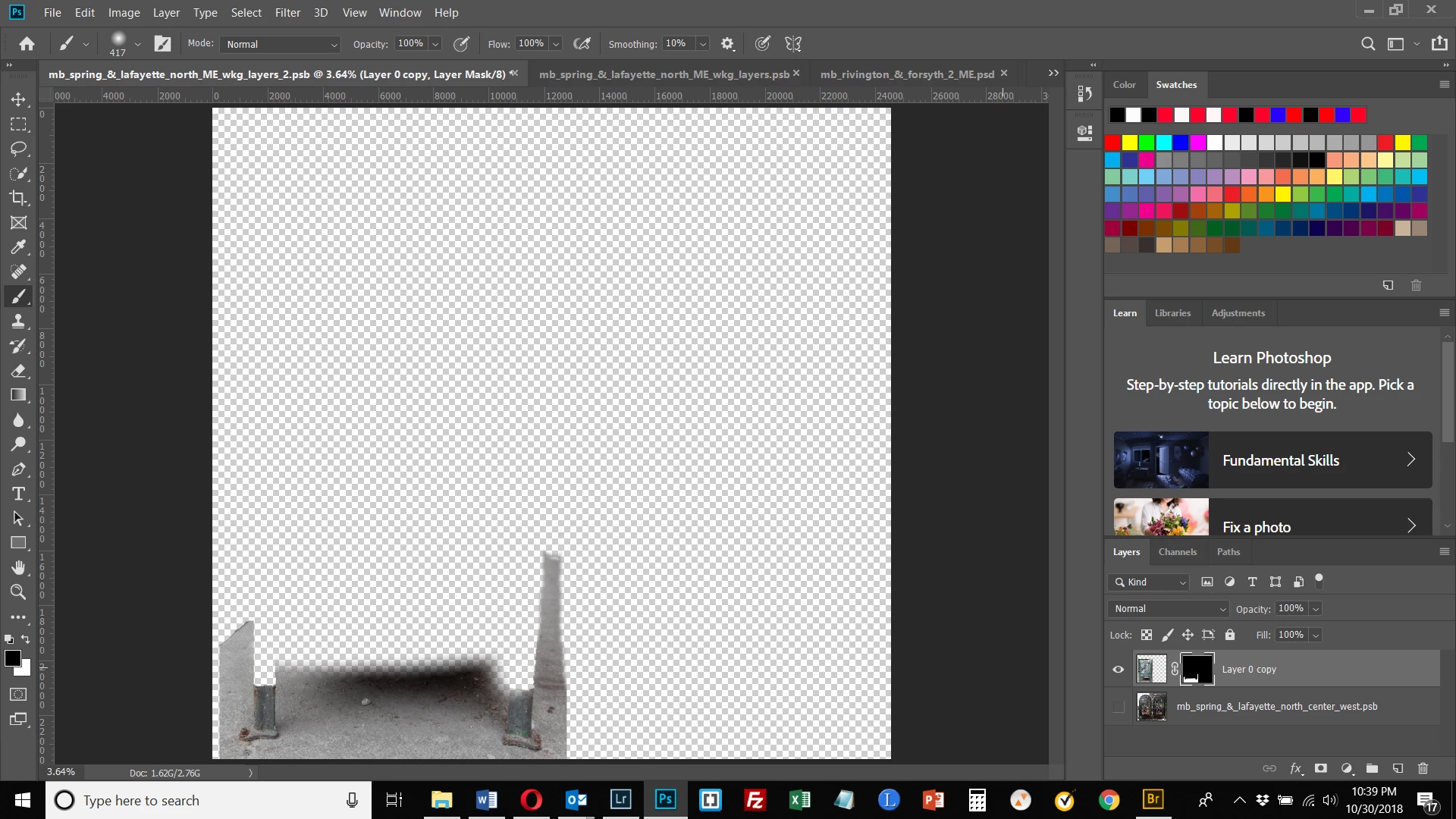Select the Zoom tool
Image resolution: width=1456 pixels, height=819 pixels.
click(18, 592)
